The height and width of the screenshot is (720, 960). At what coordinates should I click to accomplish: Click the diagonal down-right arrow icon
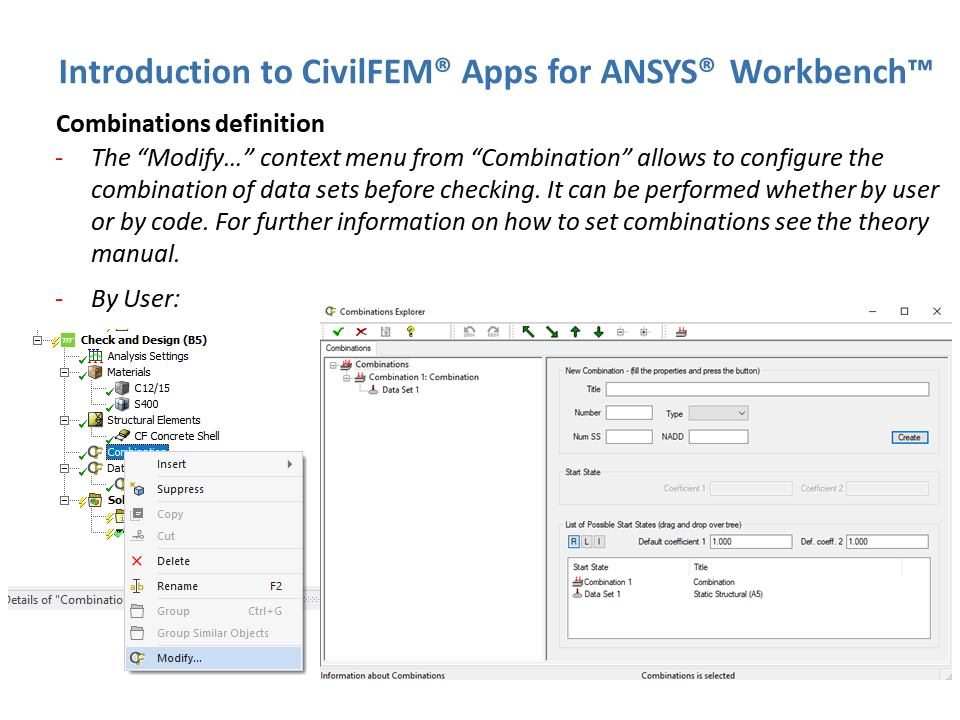pyautogui.click(x=552, y=331)
